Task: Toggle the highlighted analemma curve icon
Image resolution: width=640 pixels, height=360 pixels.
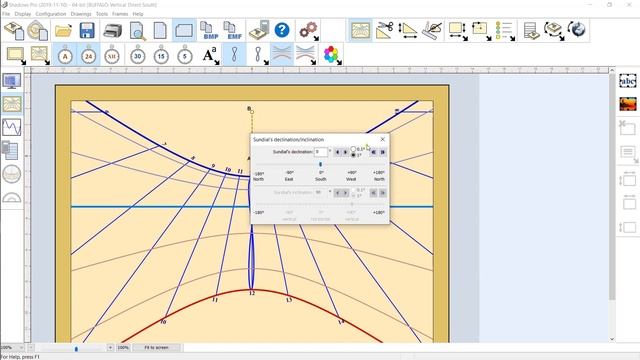Action: pyautogui.click(x=234, y=55)
